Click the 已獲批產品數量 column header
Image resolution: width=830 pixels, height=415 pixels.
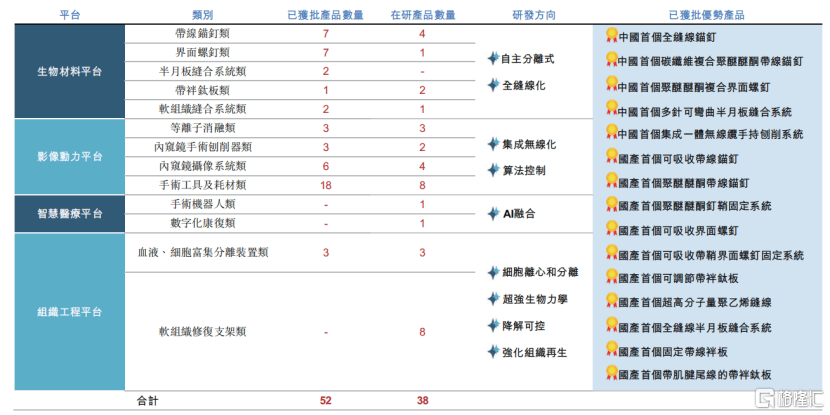point(325,16)
